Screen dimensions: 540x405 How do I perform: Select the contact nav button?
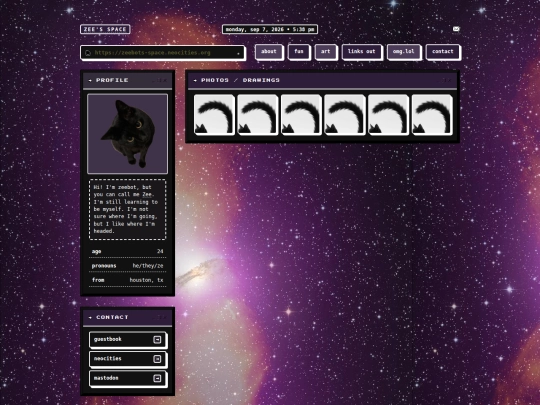(443, 52)
